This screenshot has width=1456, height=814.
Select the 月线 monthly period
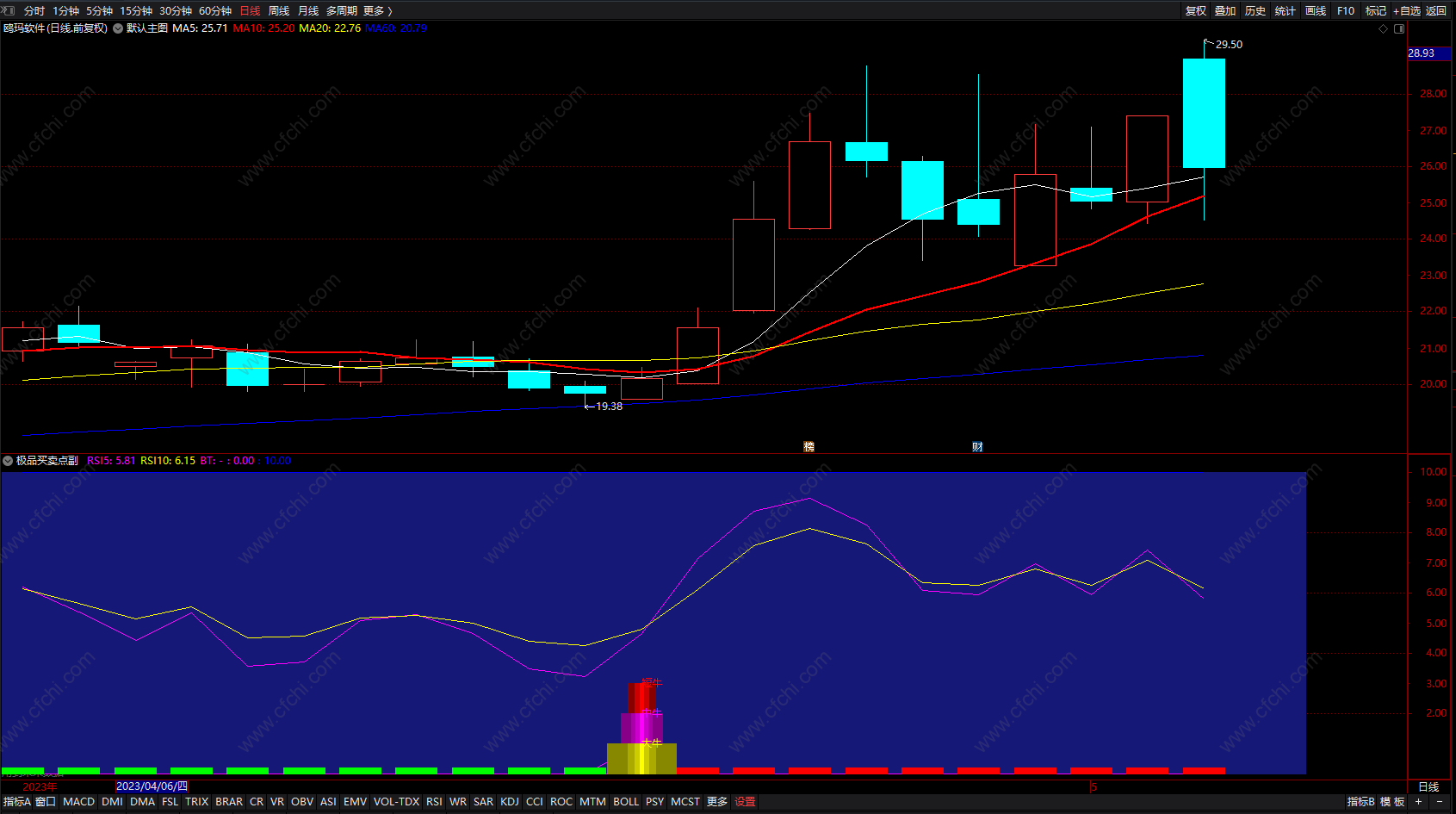coord(308,10)
